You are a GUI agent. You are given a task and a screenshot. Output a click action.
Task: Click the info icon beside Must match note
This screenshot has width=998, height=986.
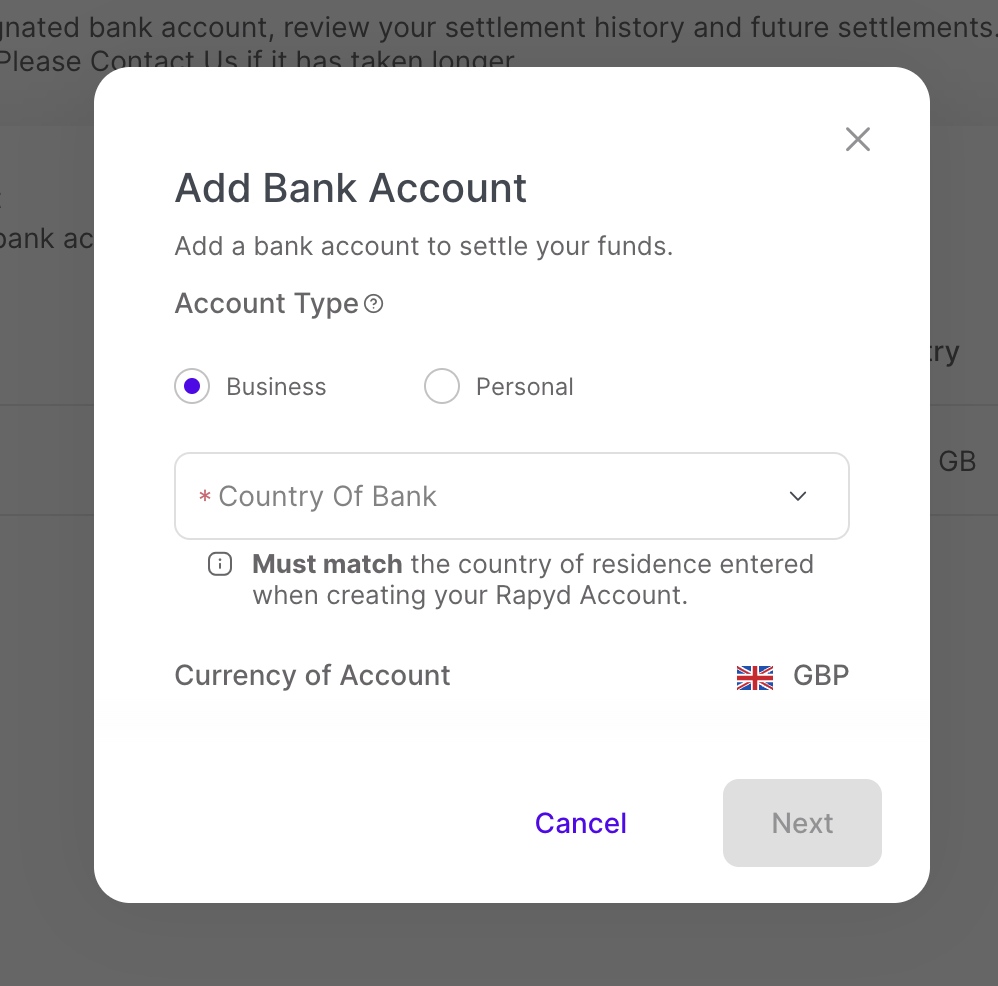pyautogui.click(x=219, y=565)
